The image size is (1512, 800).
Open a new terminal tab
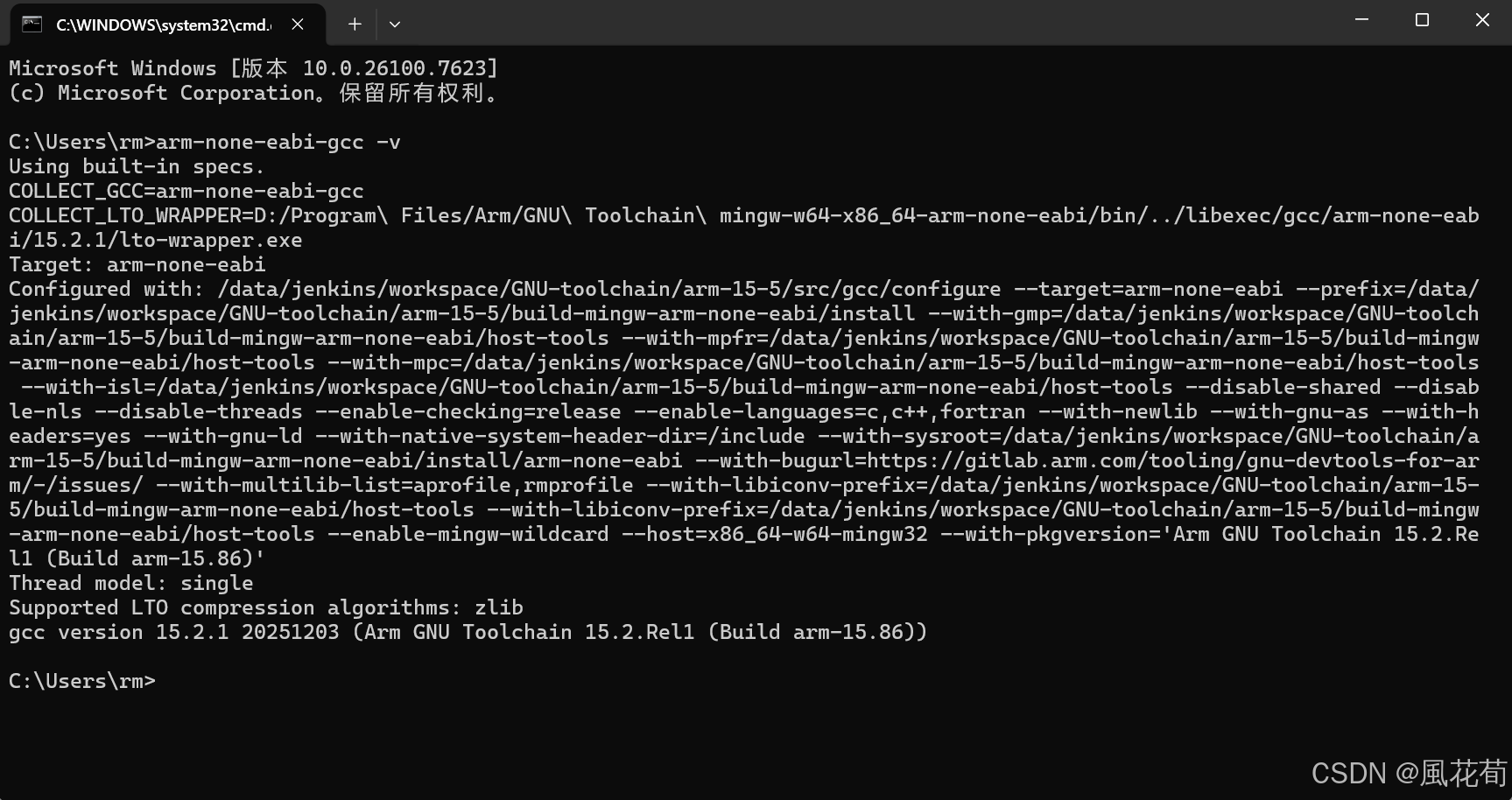tap(355, 25)
